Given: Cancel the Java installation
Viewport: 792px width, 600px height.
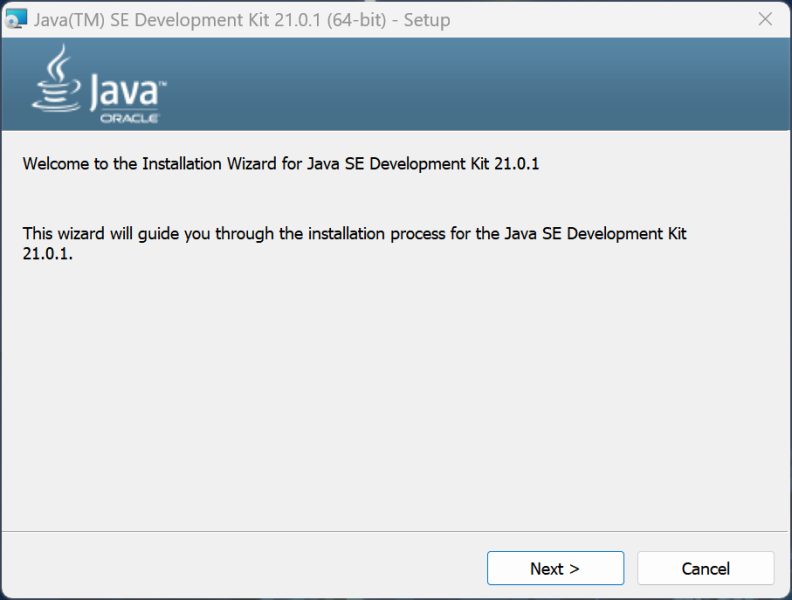Looking at the screenshot, I should pyautogui.click(x=705, y=568).
